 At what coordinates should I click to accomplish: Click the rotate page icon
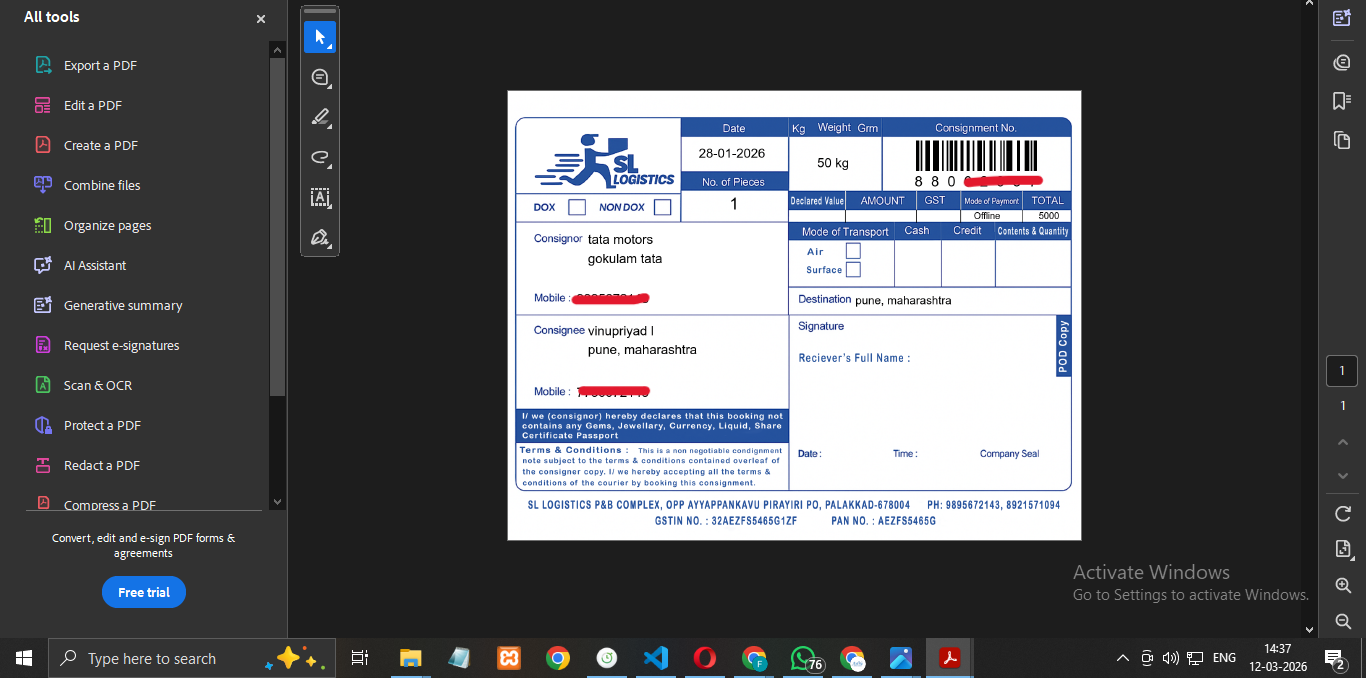click(x=1342, y=514)
